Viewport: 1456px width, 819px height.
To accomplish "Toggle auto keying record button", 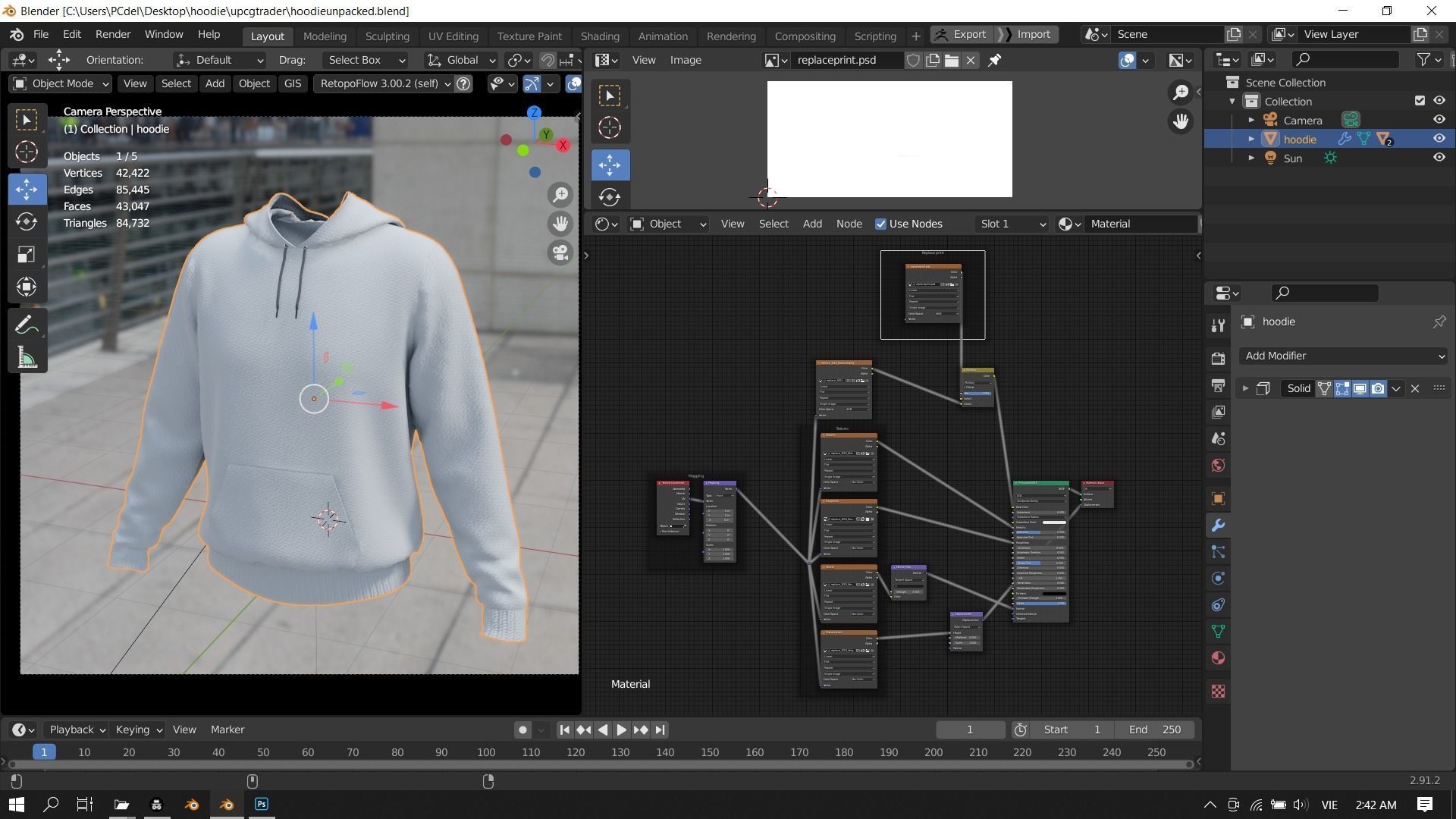I will coord(522,730).
